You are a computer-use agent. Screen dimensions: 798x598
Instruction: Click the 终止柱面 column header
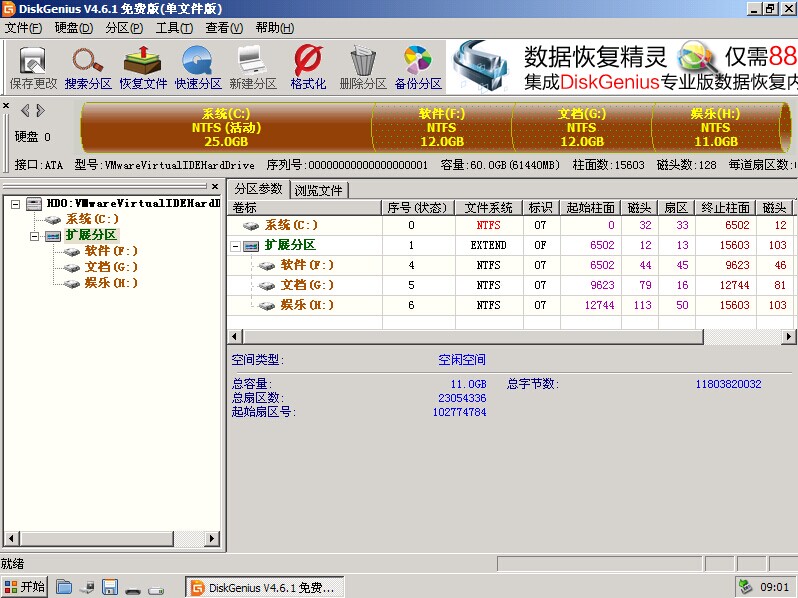pos(725,208)
